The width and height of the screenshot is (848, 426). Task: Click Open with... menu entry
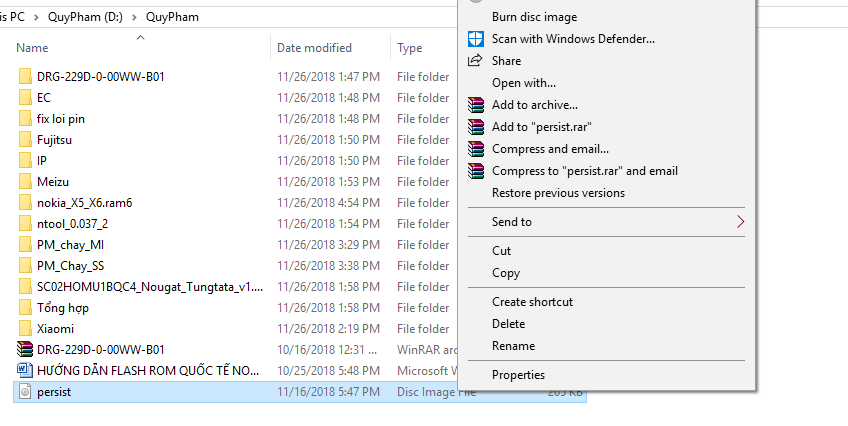[524, 83]
